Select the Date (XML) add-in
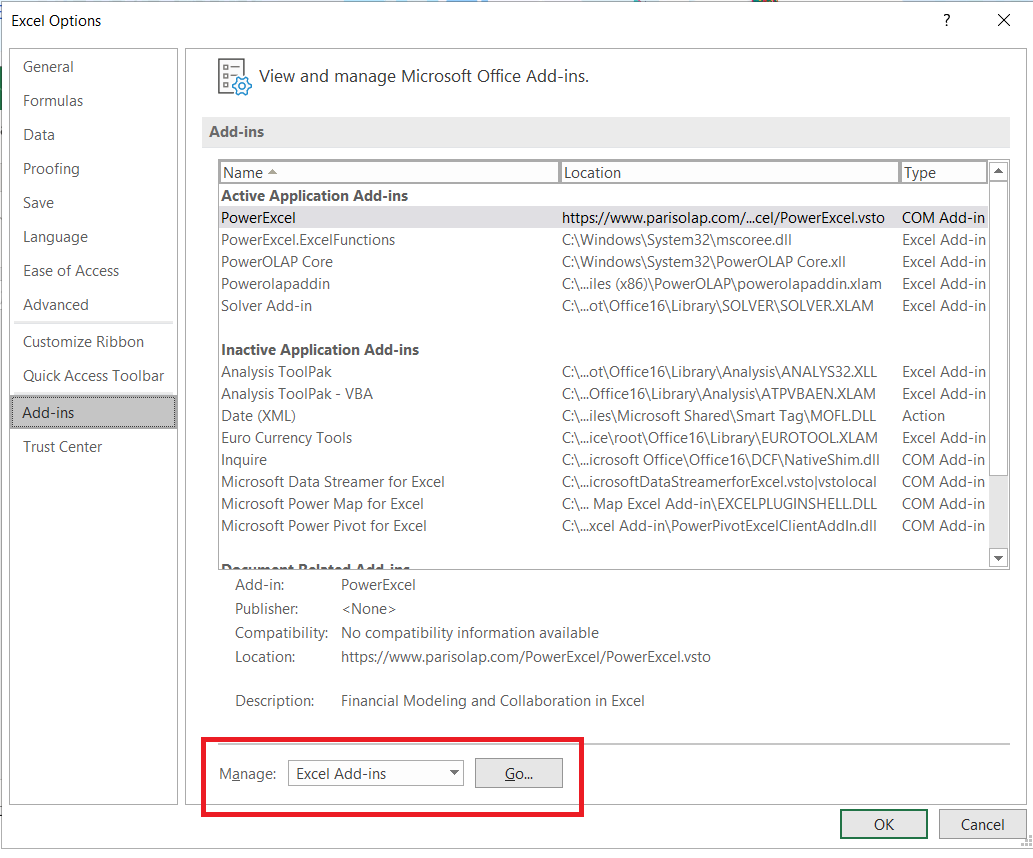This screenshot has width=1033, height=858. (603, 416)
